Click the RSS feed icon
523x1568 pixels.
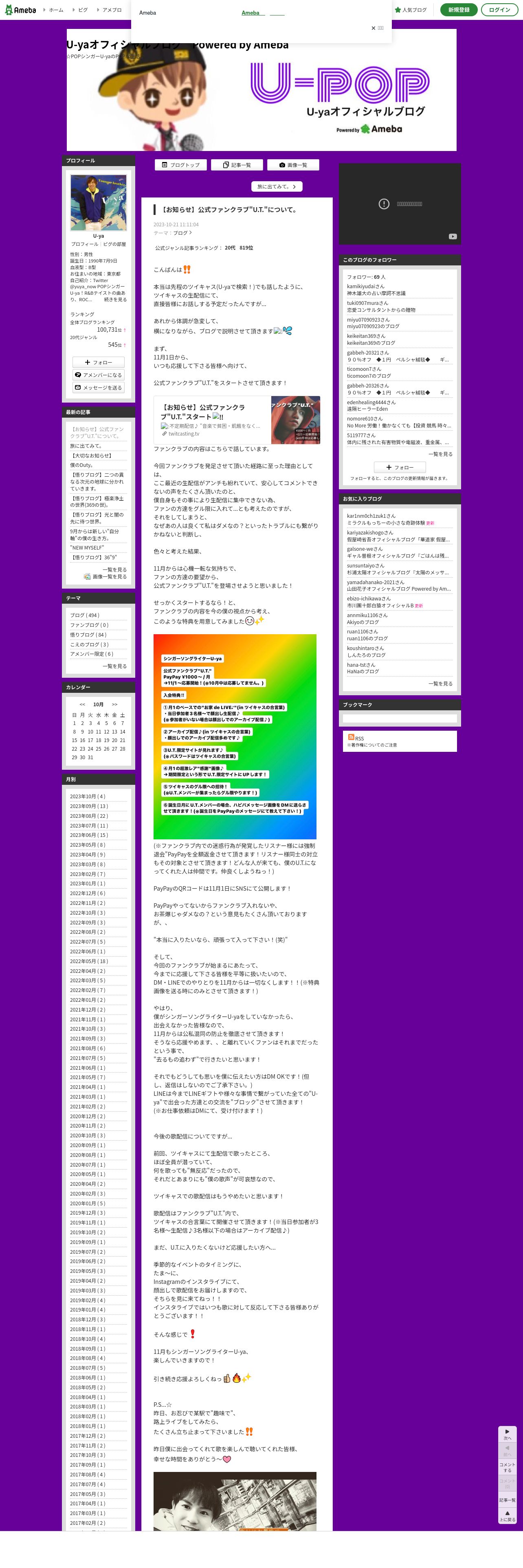pyautogui.click(x=351, y=737)
